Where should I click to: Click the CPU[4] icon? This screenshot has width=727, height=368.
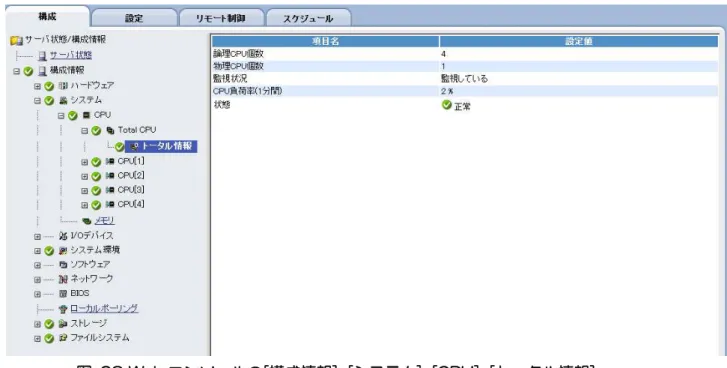[110, 205]
